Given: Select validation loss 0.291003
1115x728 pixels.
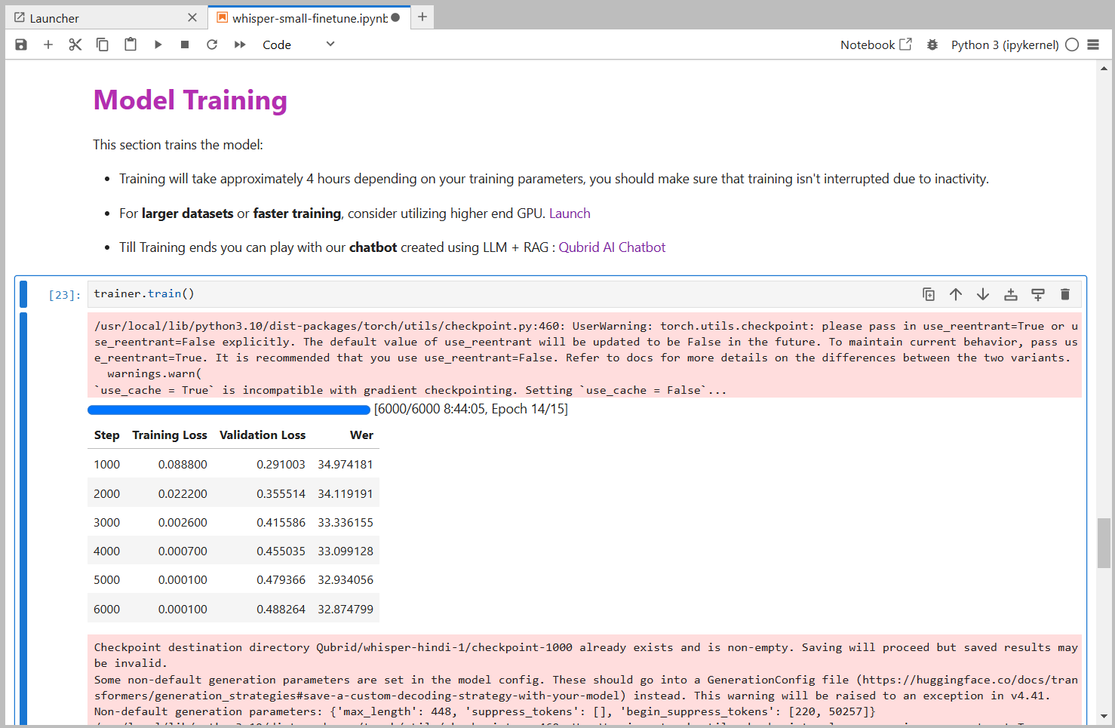Looking at the screenshot, I should 281,464.
